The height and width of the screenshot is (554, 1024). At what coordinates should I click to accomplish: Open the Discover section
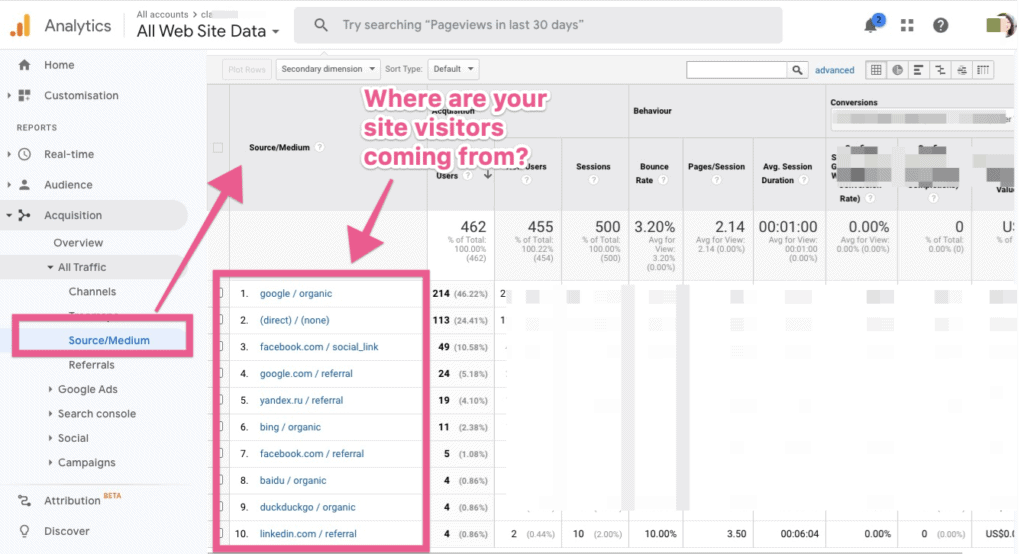[x=67, y=531]
